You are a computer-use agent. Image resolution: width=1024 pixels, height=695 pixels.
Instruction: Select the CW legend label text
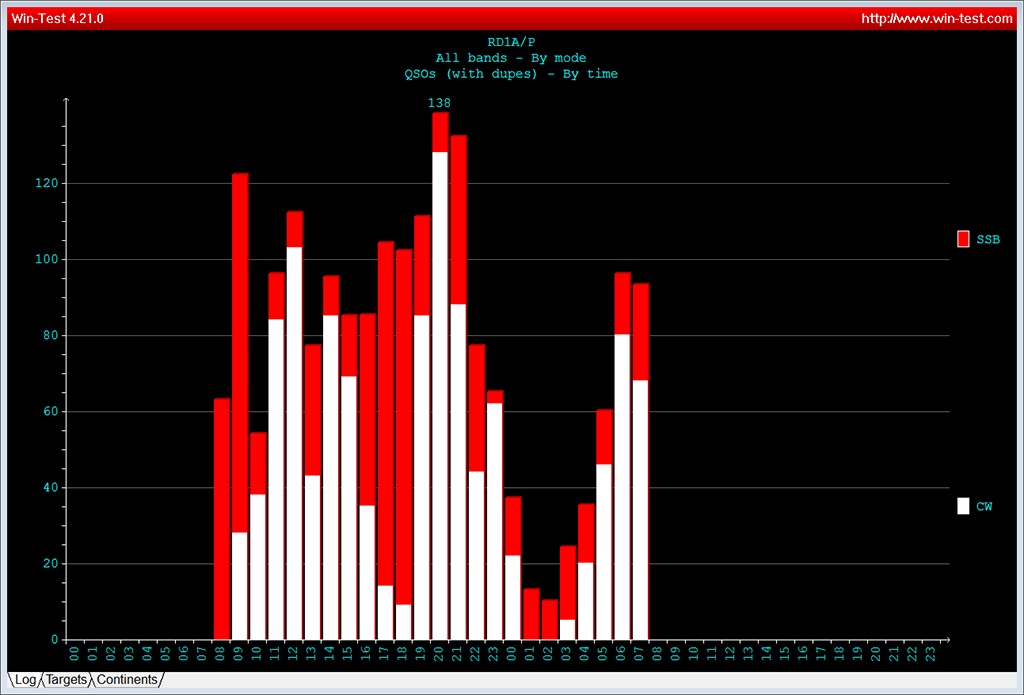tap(984, 507)
